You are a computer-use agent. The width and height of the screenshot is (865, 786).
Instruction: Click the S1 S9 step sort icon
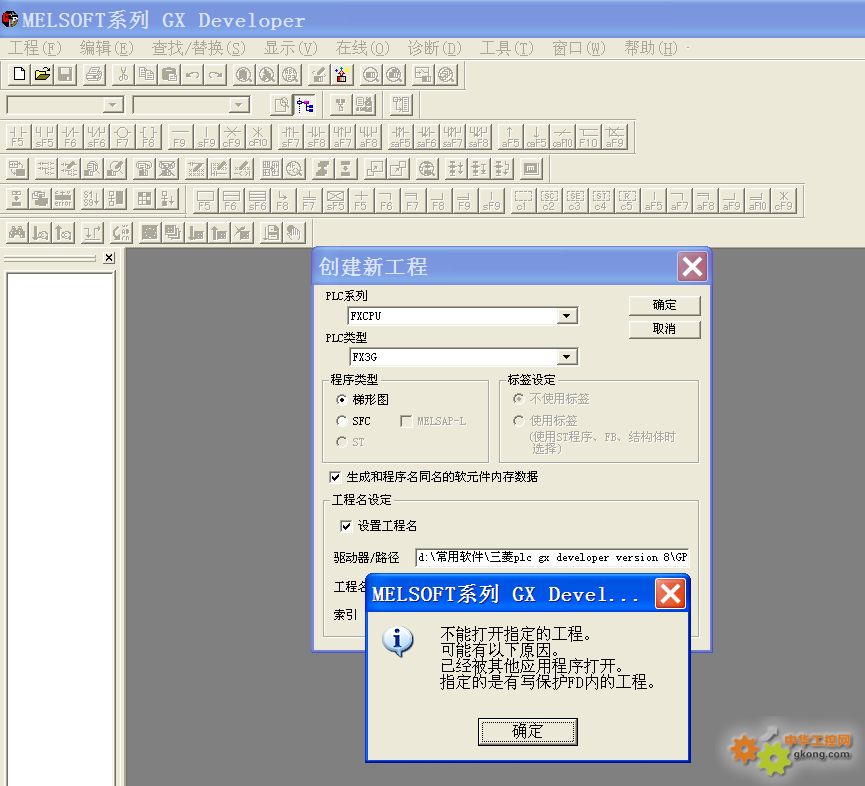click(x=91, y=199)
